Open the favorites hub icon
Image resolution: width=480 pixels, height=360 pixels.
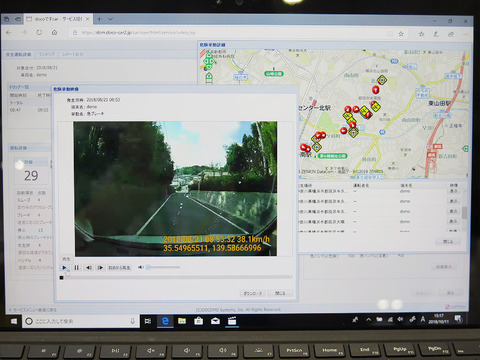click(421, 34)
